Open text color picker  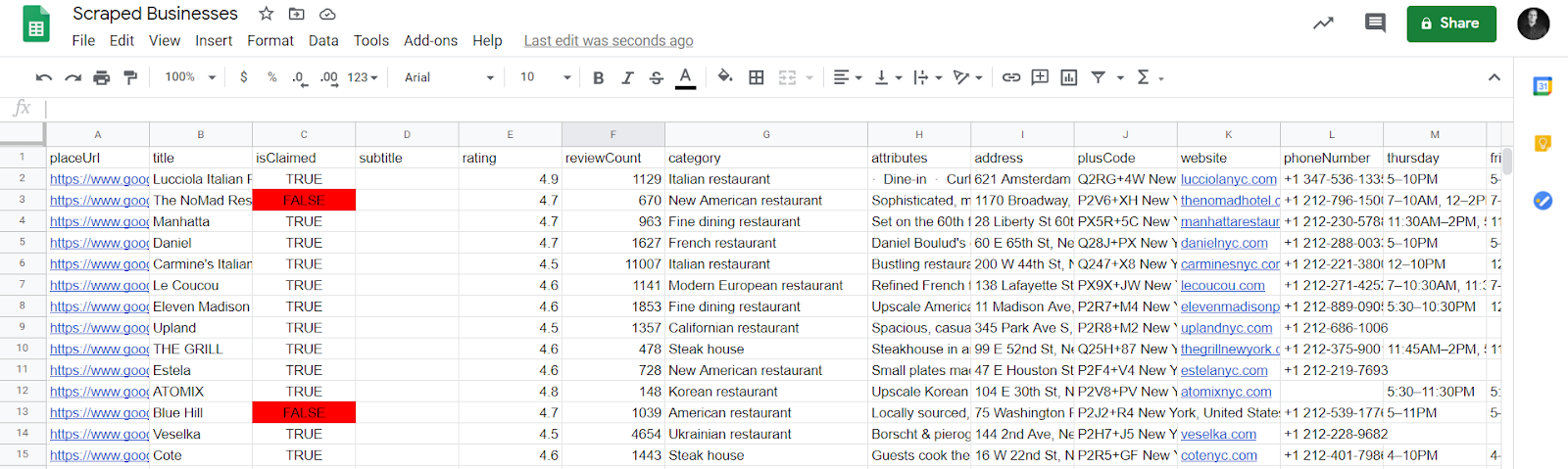point(685,77)
